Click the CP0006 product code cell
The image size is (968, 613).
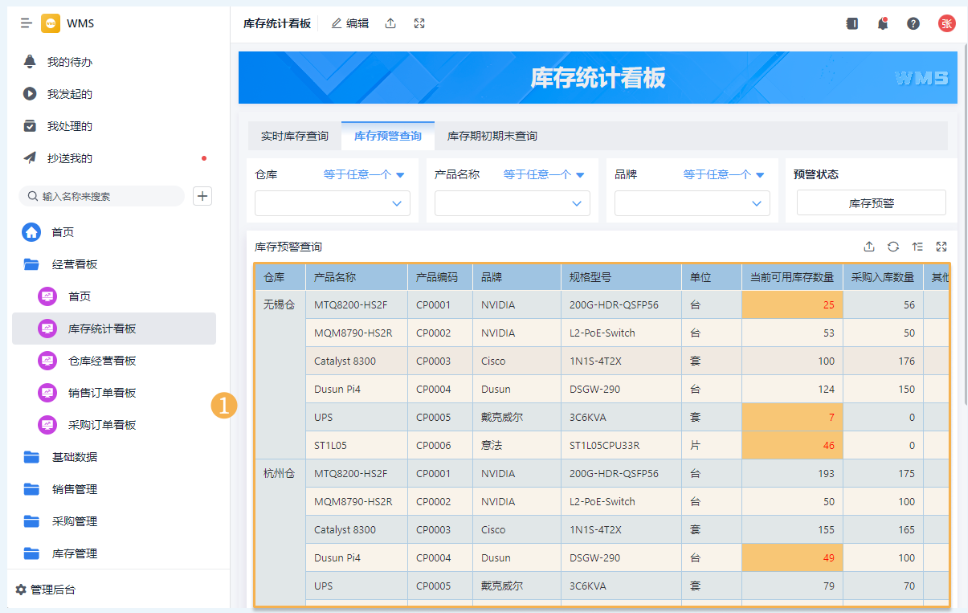coord(440,445)
